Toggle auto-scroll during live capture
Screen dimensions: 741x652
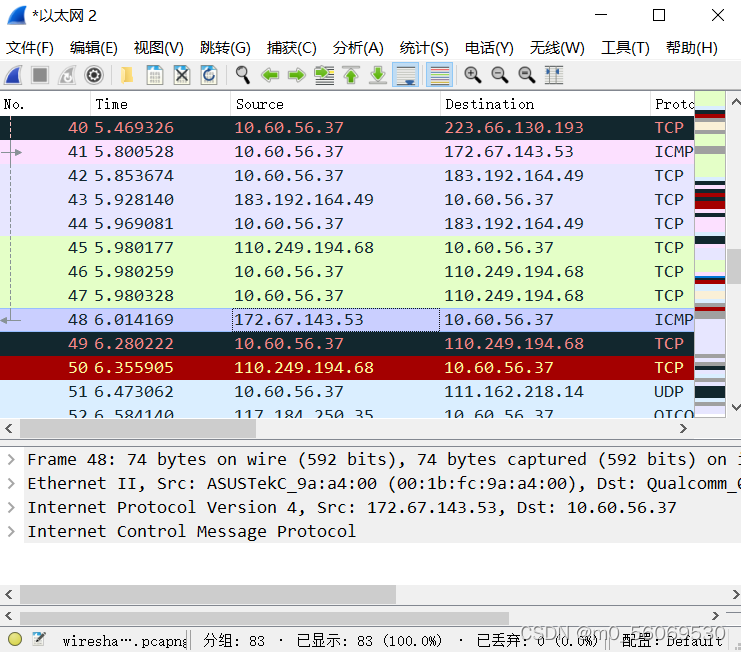pos(405,75)
